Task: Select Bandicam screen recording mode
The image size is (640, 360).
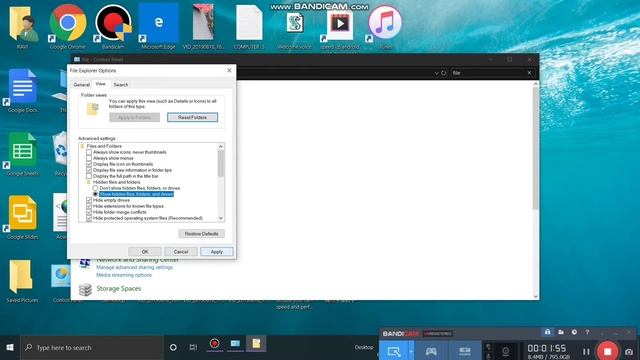Action: point(394,351)
